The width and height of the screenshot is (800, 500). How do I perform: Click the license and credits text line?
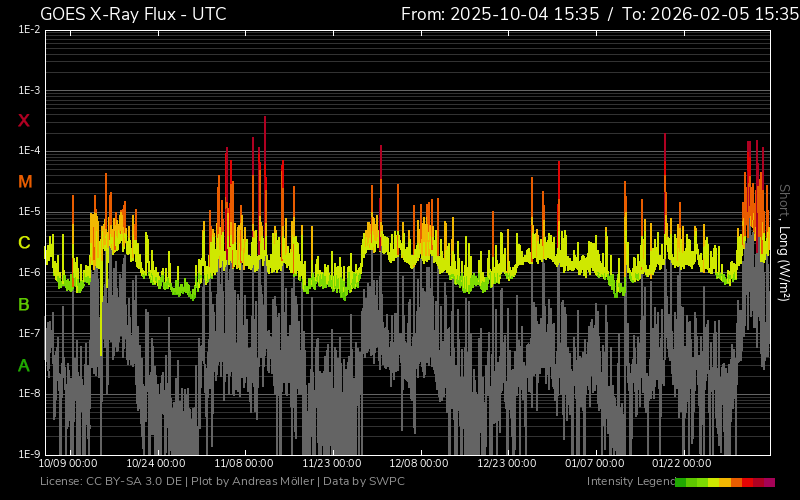click(222, 482)
